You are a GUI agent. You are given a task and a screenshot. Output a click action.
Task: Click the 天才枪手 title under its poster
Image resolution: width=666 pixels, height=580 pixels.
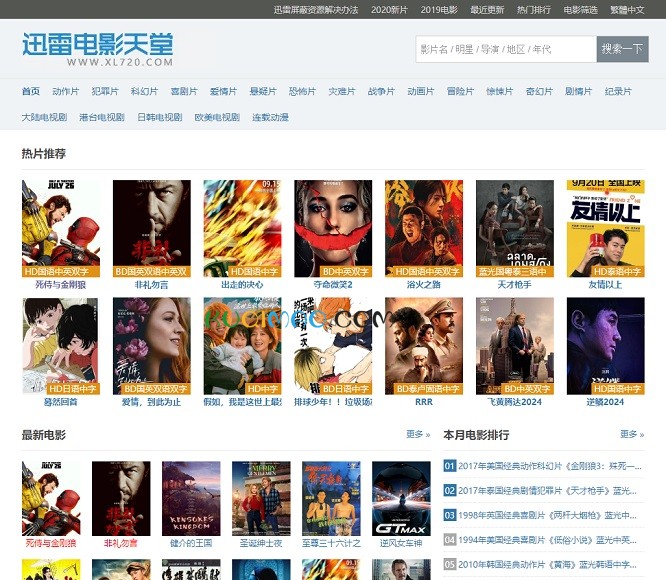pyautogui.click(x=515, y=284)
